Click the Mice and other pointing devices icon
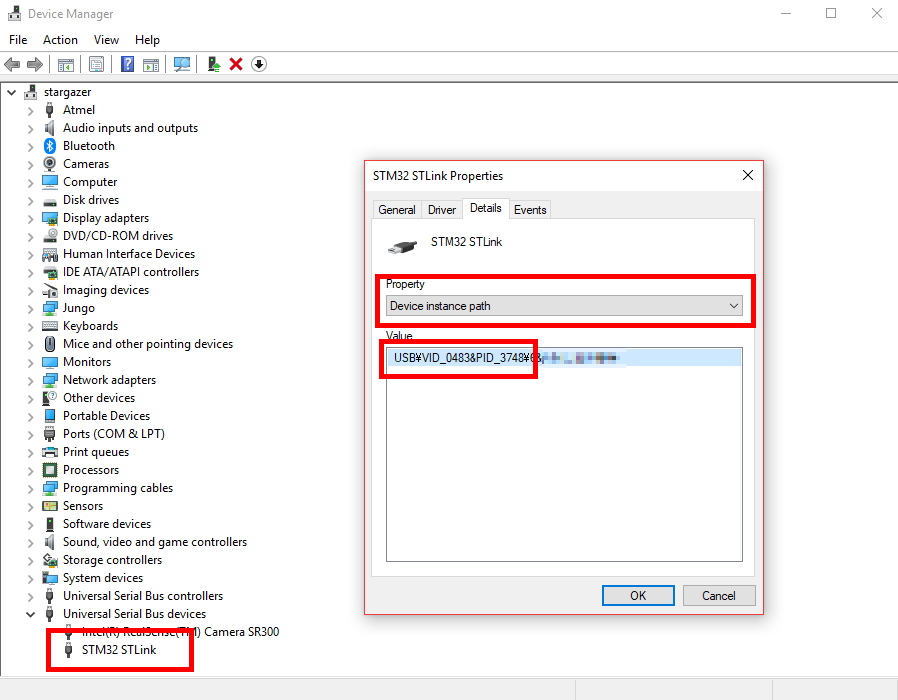Screen dimensions: 898x700 (x=50, y=344)
